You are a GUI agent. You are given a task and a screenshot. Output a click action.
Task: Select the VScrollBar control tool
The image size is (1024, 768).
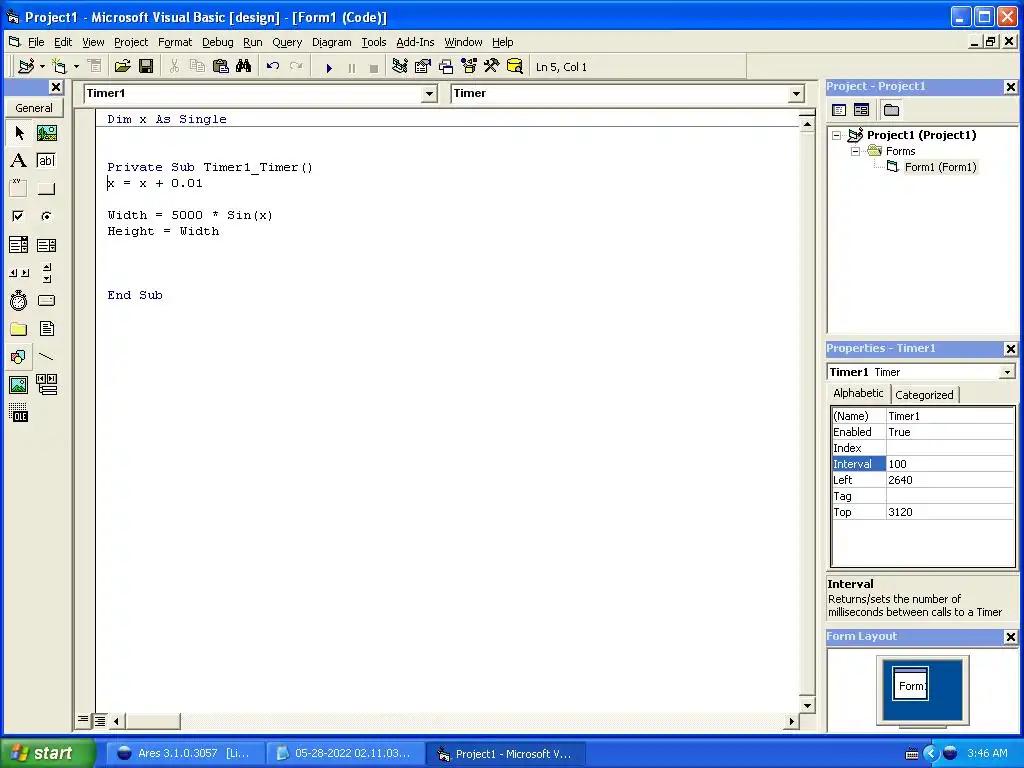click(46, 272)
